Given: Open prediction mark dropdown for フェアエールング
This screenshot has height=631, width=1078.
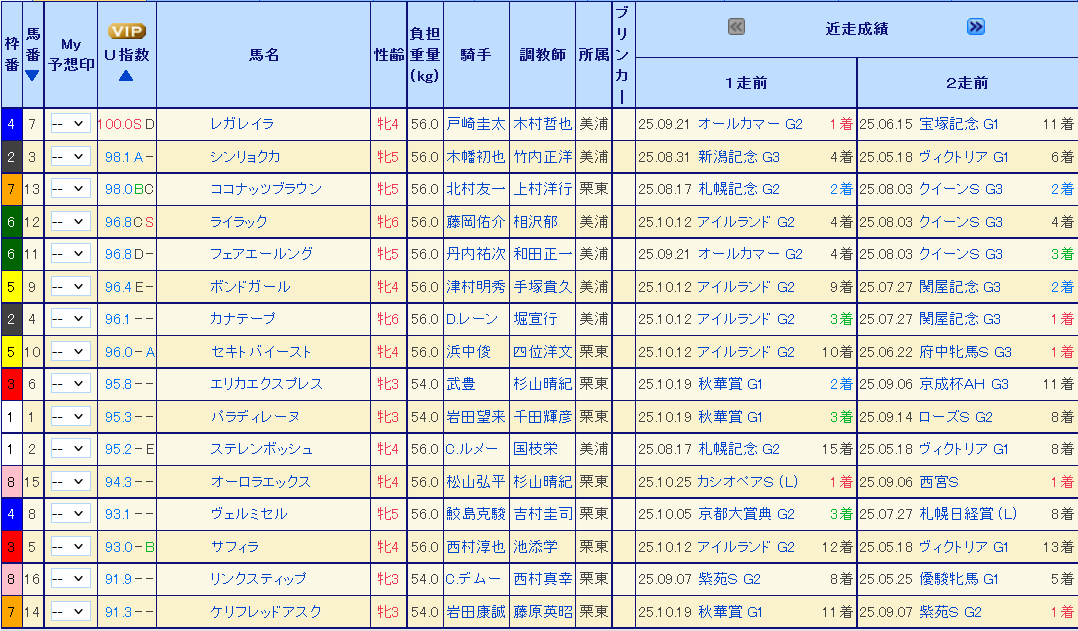Looking at the screenshot, I should point(70,254).
